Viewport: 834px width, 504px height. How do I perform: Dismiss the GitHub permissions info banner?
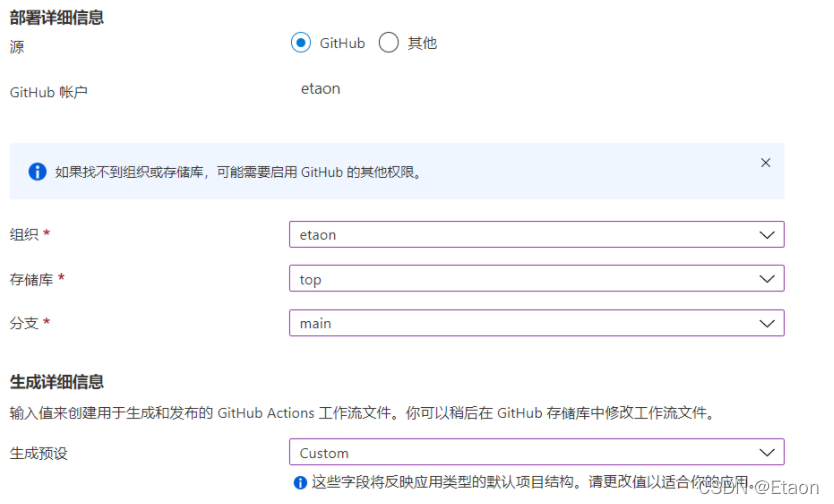[765, 163]
